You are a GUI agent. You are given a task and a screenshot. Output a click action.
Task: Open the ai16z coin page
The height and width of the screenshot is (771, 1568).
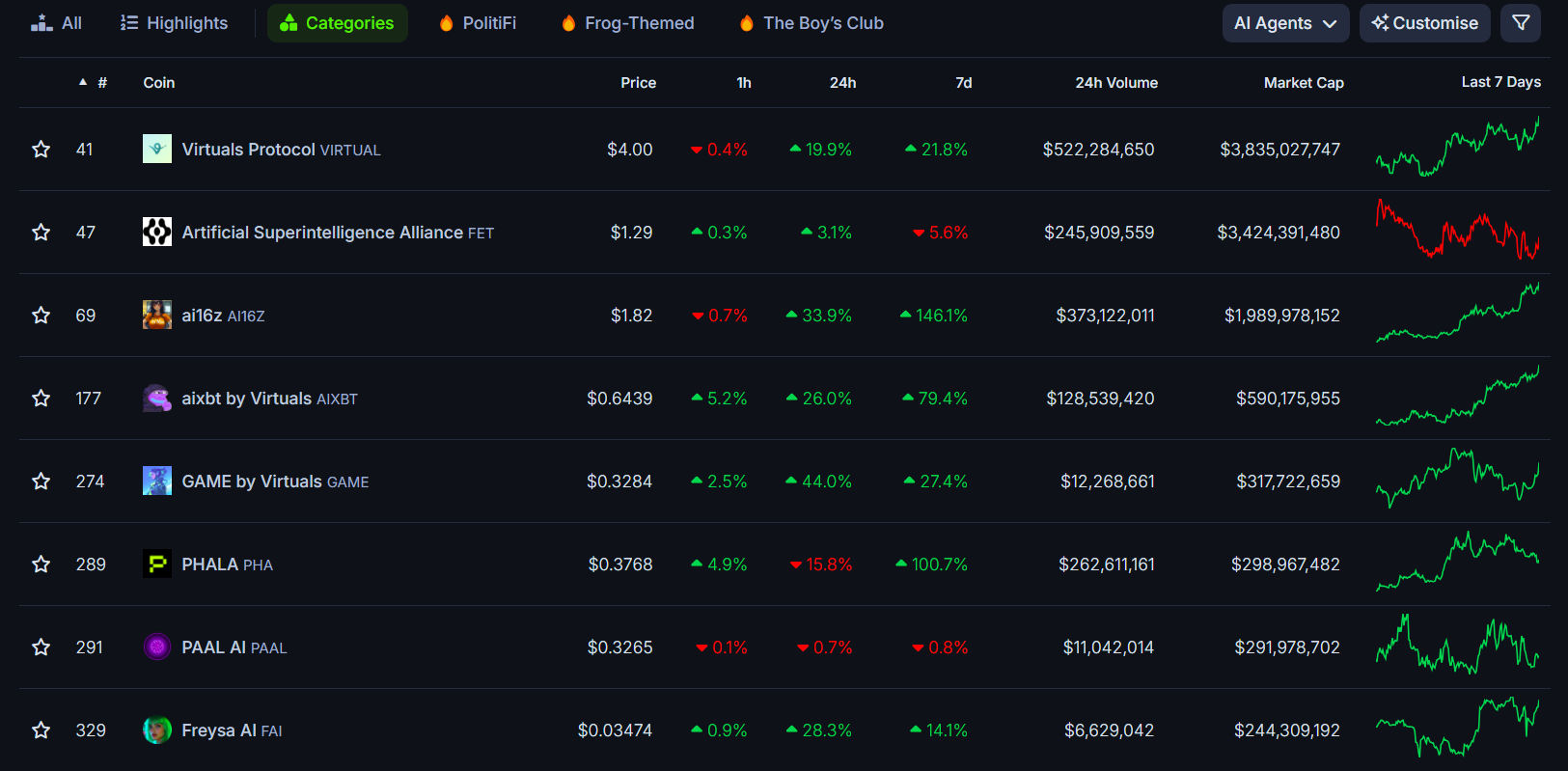223,316
